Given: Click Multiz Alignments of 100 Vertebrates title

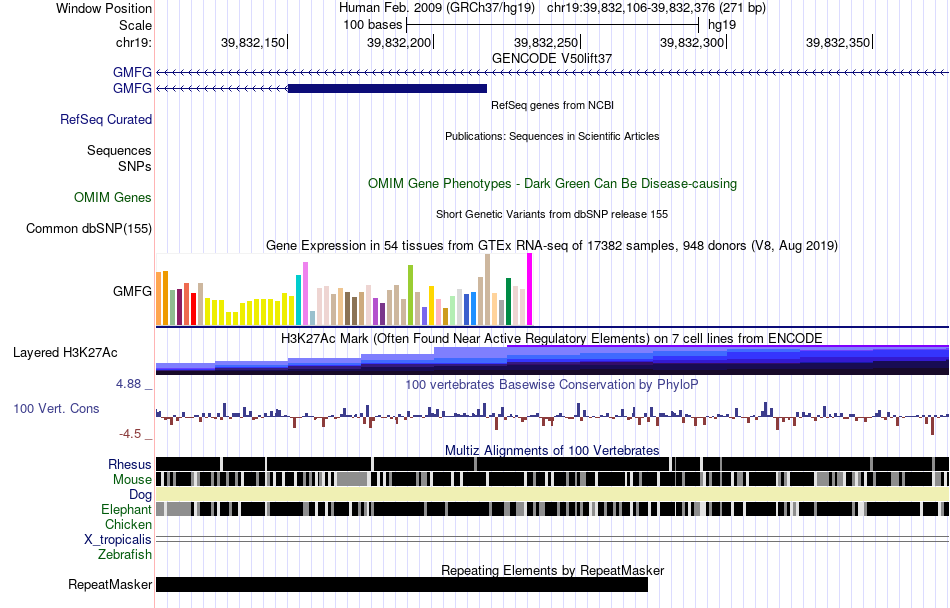Looking at the screenshot, I should [552, 451].
